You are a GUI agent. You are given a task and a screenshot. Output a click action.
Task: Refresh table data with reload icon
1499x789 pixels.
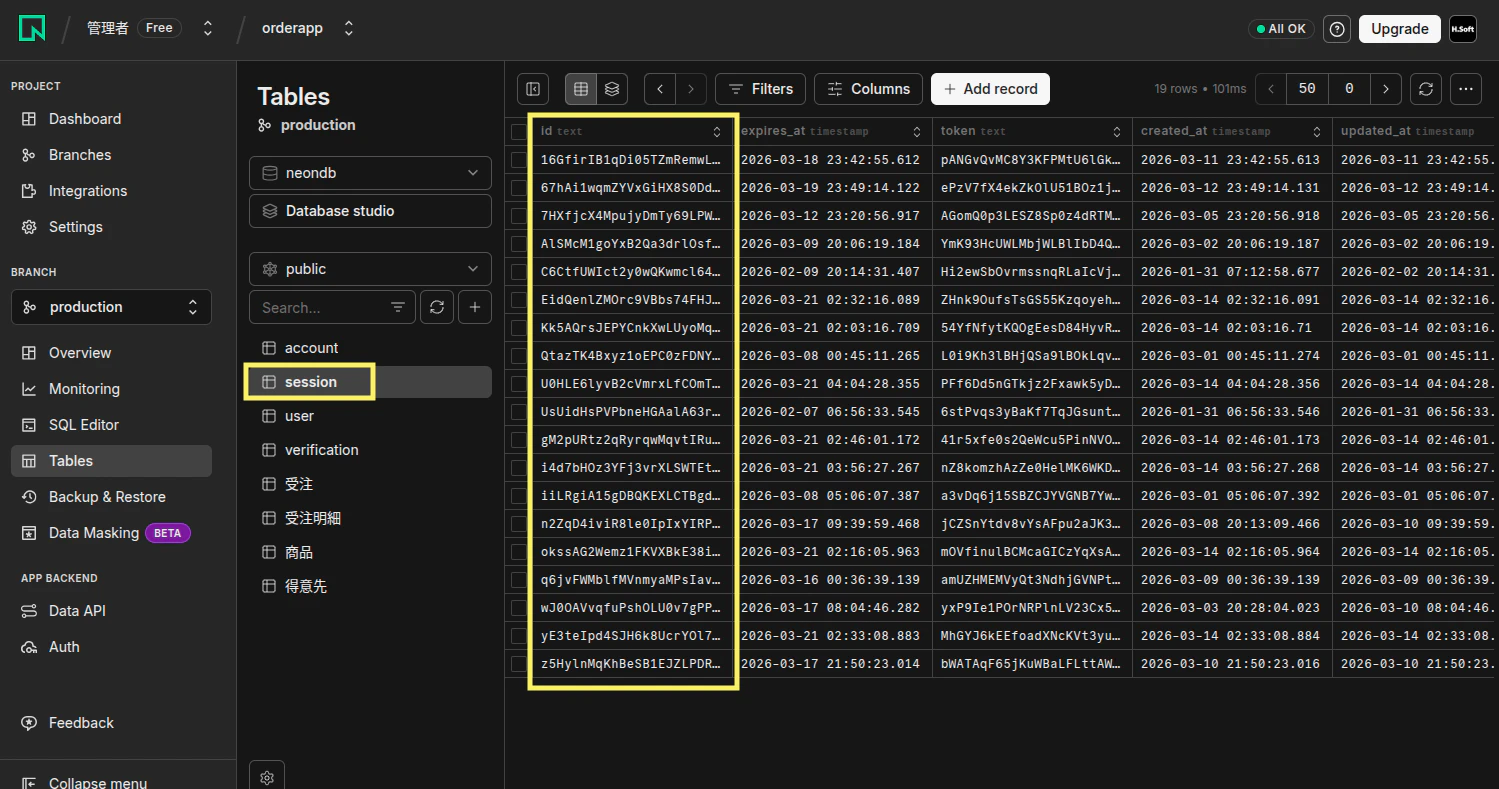pyautogui.click(x=1426, y=89)
